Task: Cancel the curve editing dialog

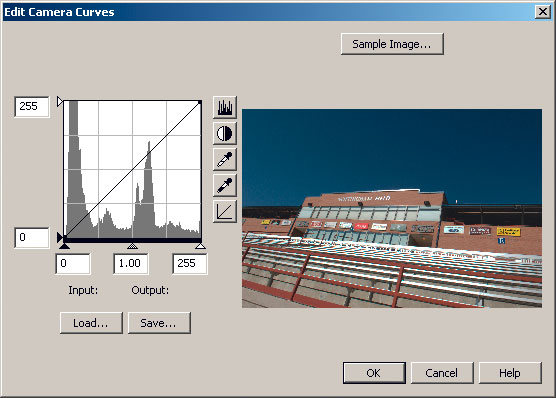Action: pos(442,373)
